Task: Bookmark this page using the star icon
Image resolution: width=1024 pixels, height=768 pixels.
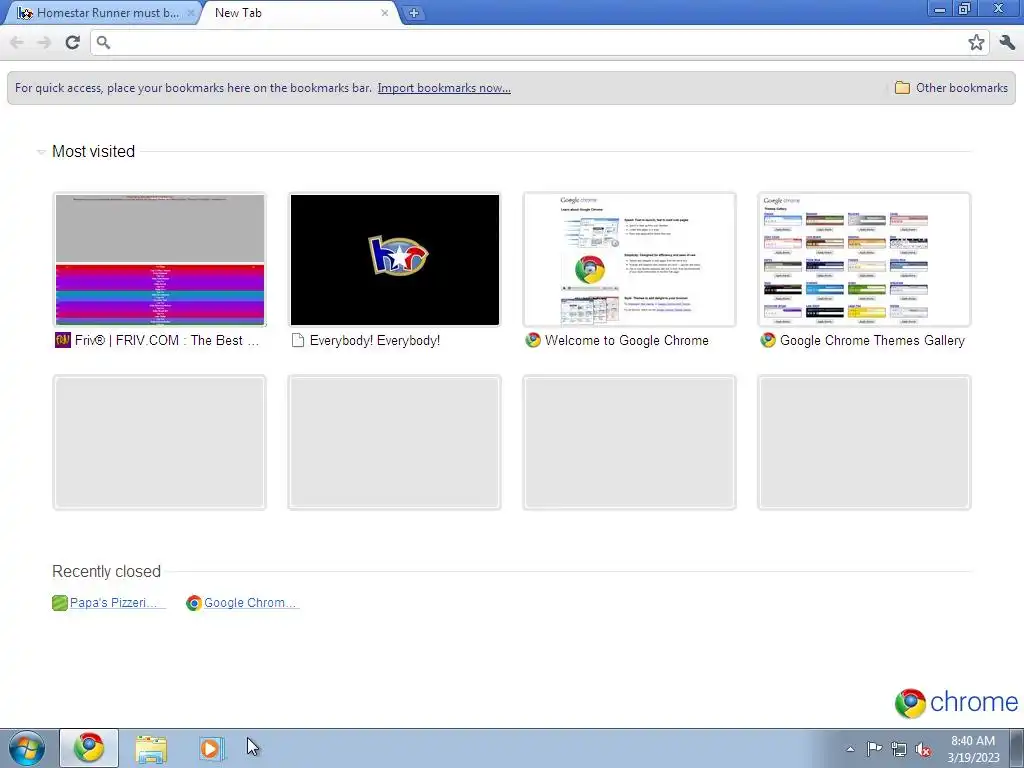Action: (x=976, y=43)
